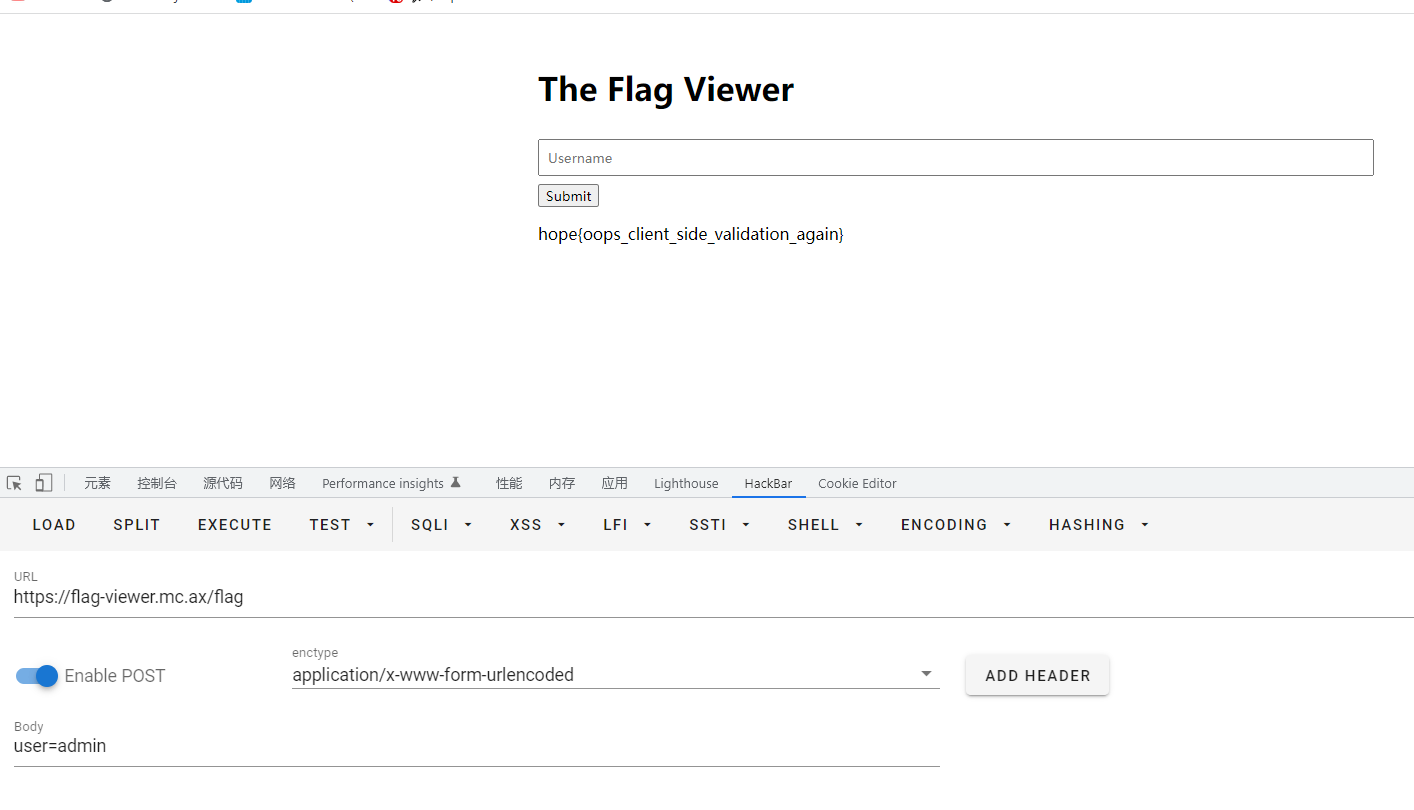Switch to the Cookie Editor tab
The width and height of the screenshot is (1414, 810).
(857, 483)
